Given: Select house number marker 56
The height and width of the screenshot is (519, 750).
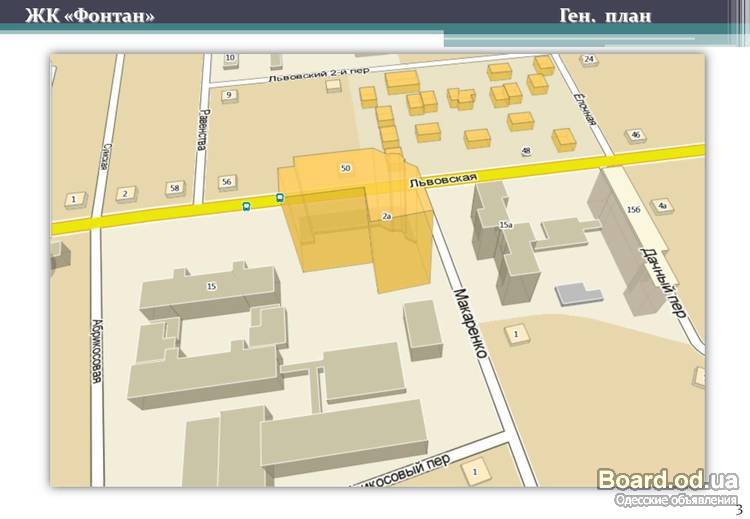Looking at the screenshot, I should tap(226, 181).
